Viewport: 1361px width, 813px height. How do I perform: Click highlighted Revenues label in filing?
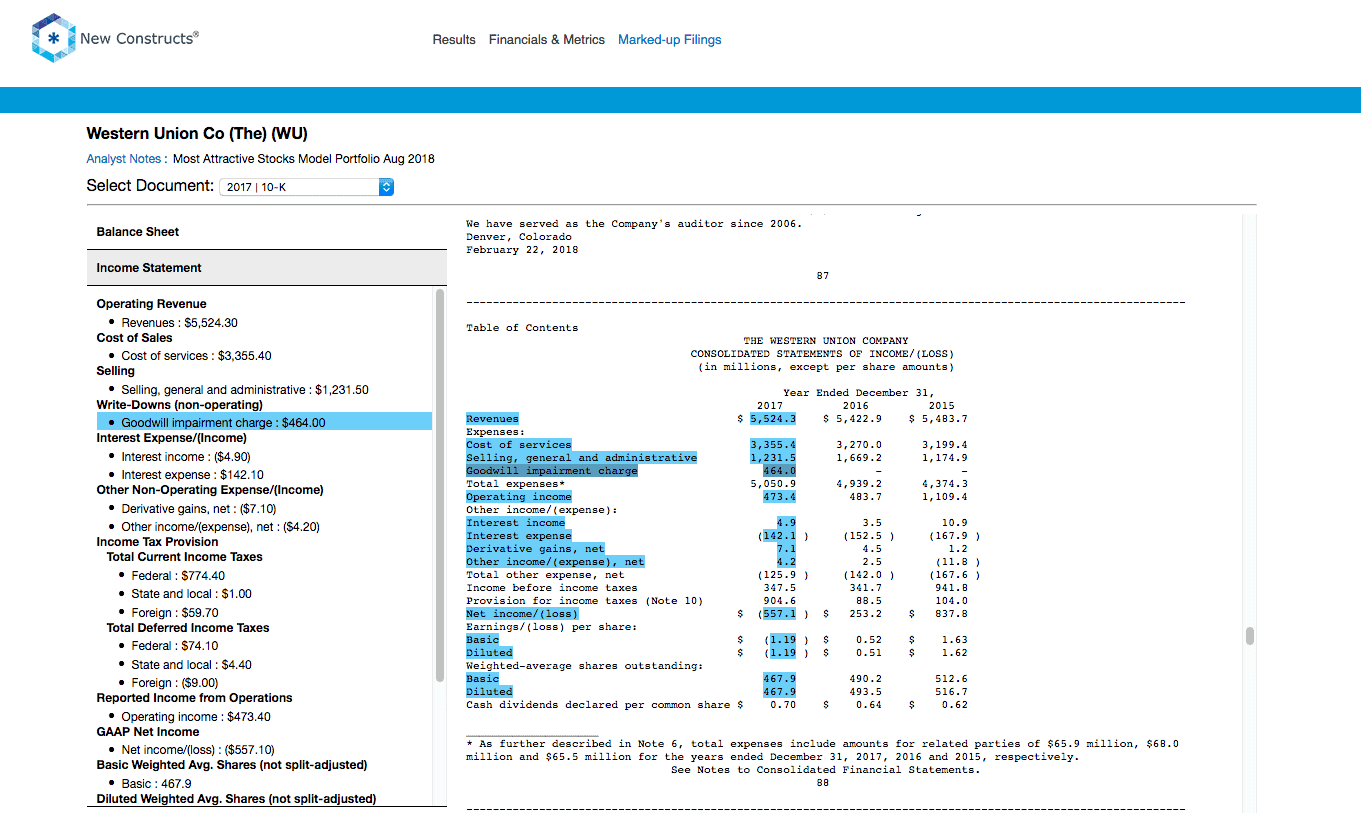tap(492, 419)
